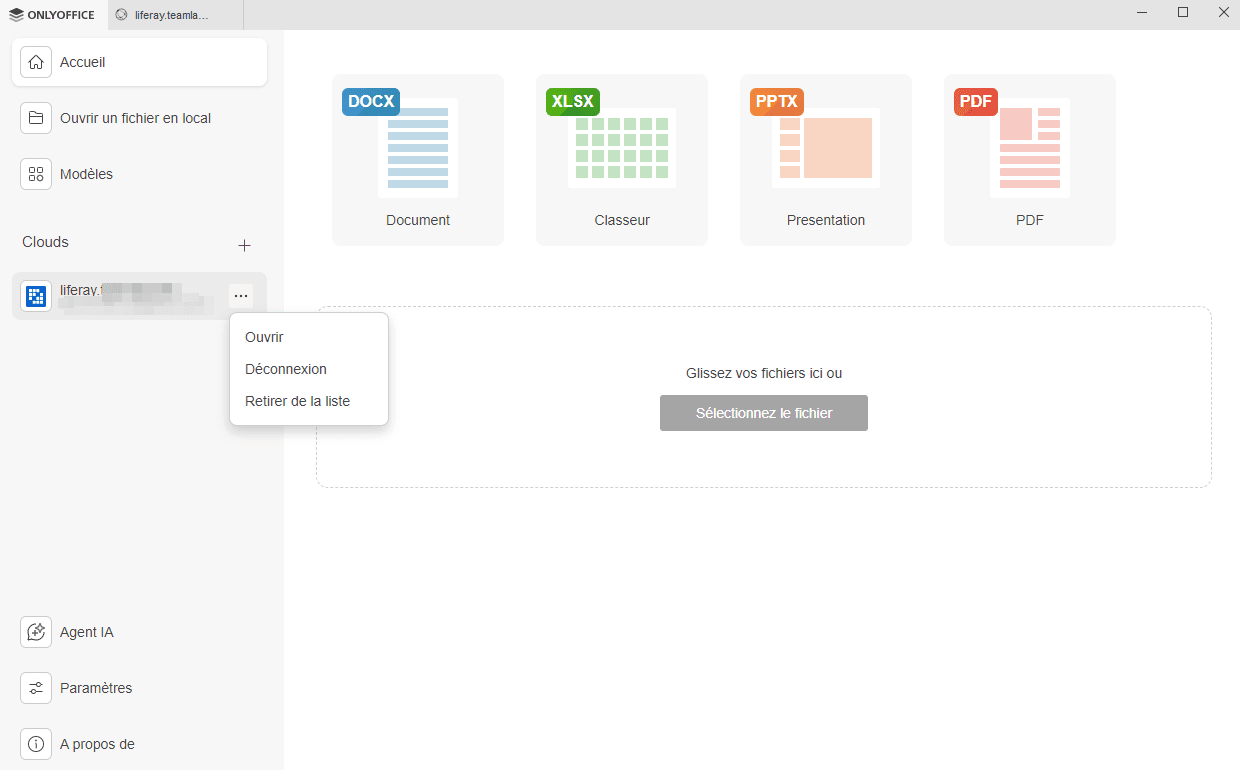The width and height of the screenshot is (1240, 770).
Task: Open Paramètres settings sliders icon
Action: pyautogui.click(x=36, y=688)
